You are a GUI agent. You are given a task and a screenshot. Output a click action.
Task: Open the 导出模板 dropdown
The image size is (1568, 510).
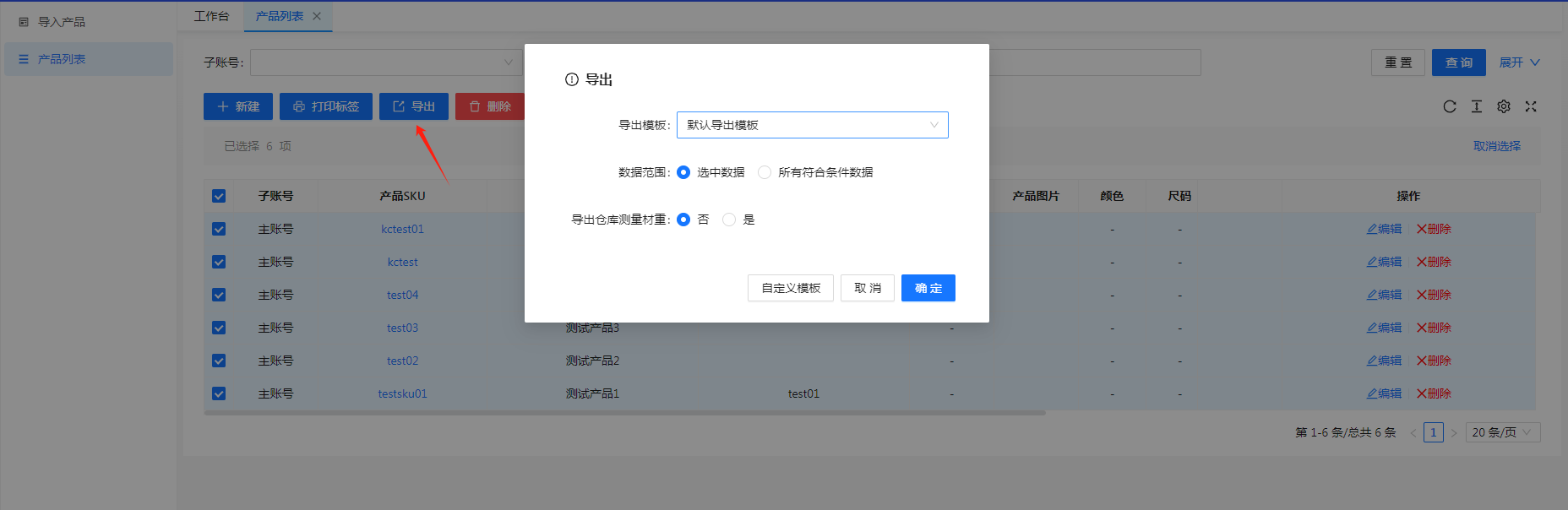point(812,125)
